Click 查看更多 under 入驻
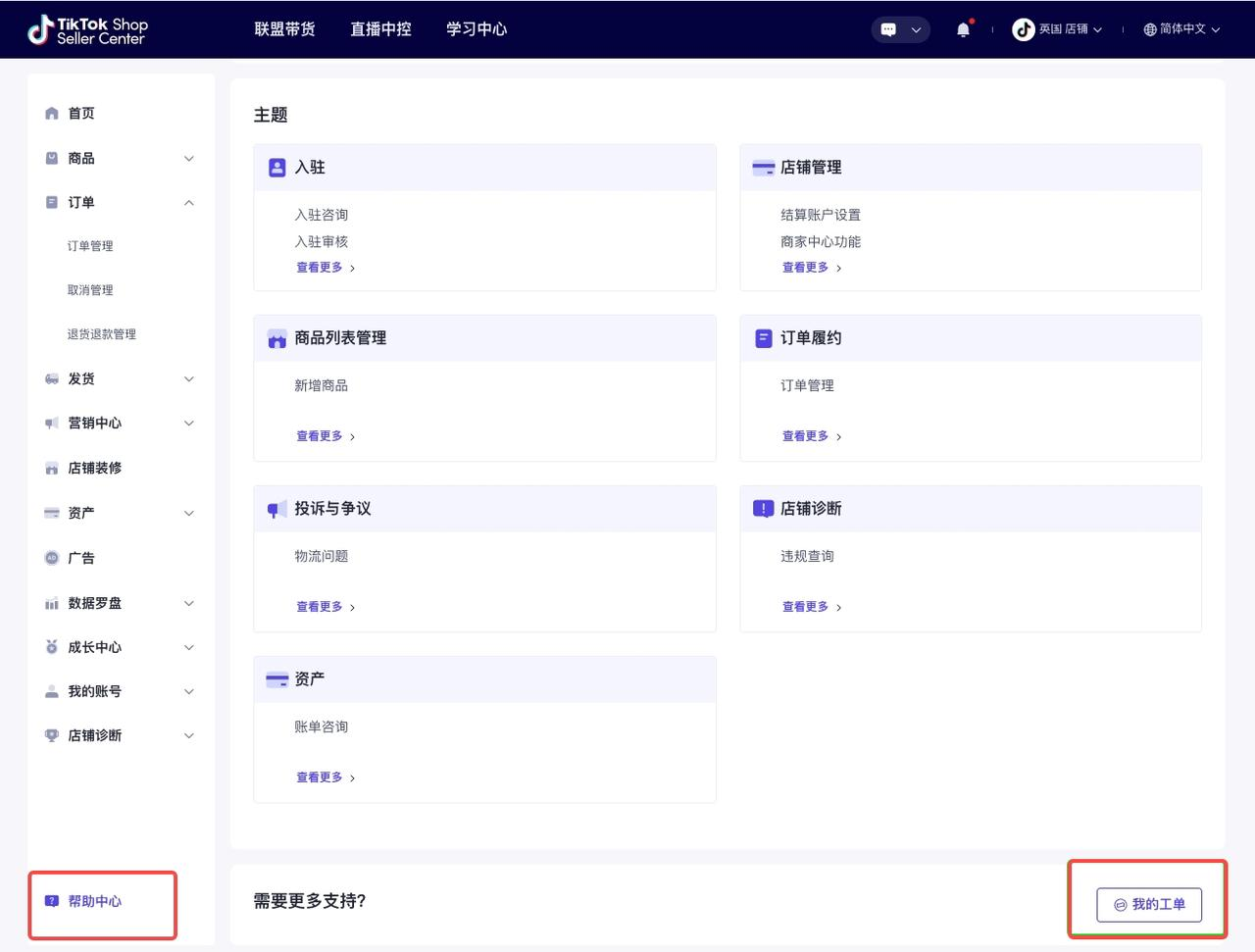This screenshot has height=952, width=1255. (x=326, y=268)
